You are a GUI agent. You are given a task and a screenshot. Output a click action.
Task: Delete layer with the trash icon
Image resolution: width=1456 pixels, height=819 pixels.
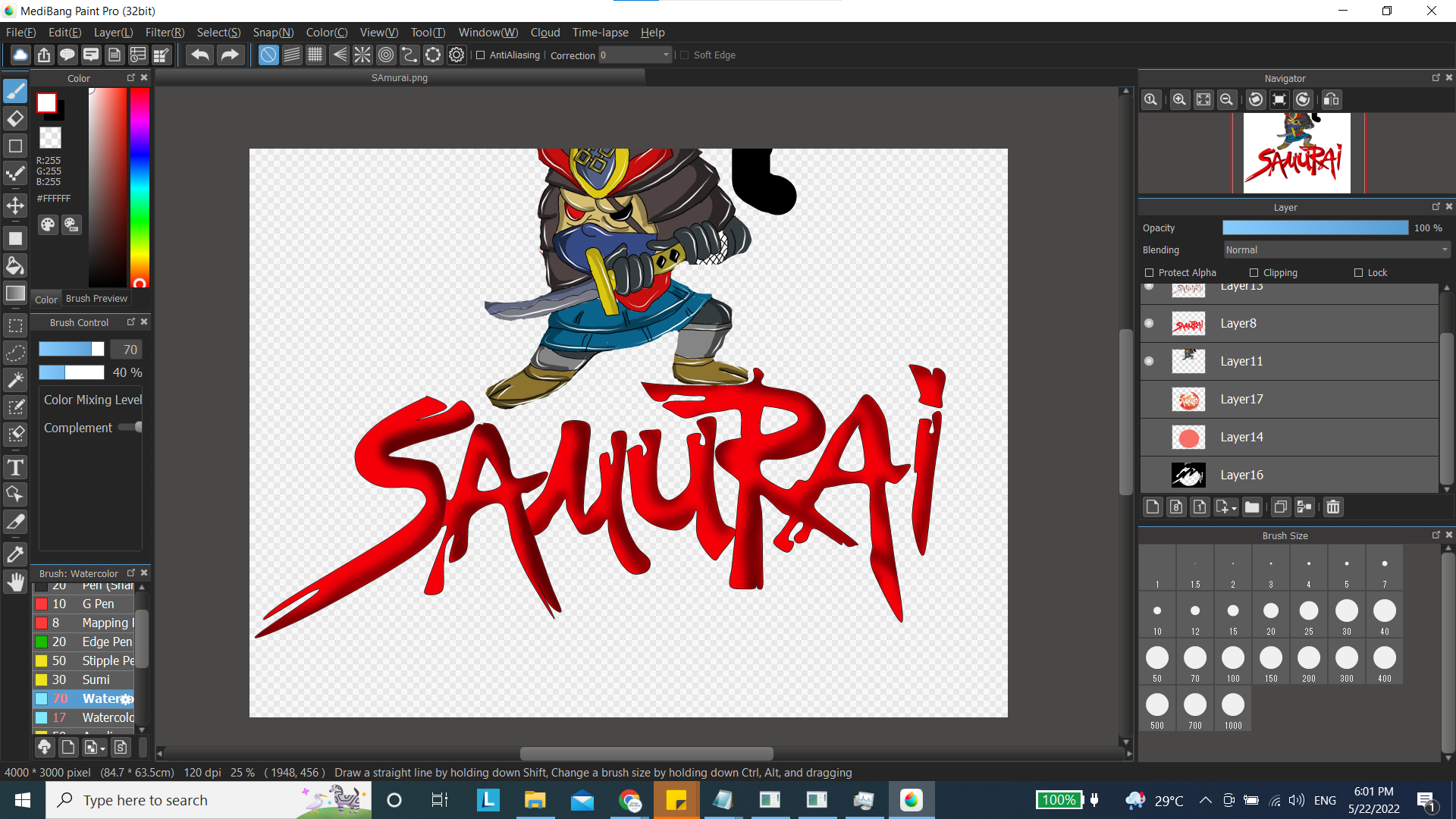point(1333,507)
